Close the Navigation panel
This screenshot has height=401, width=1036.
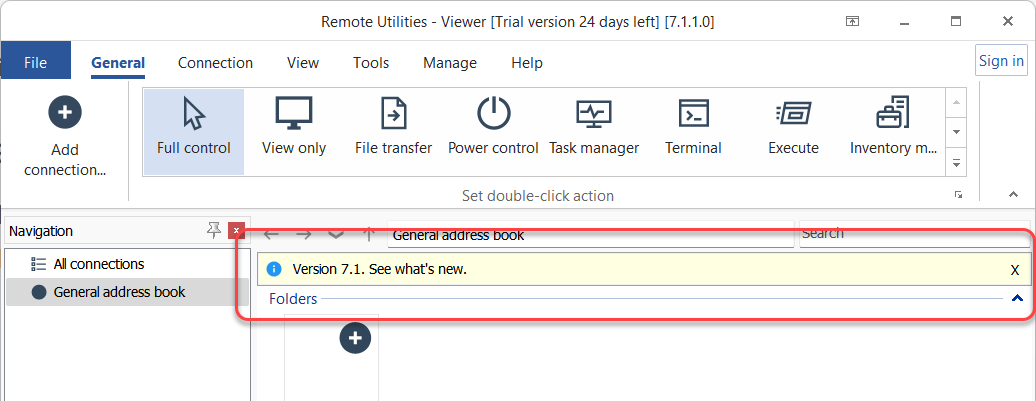(x=237, y=230)
